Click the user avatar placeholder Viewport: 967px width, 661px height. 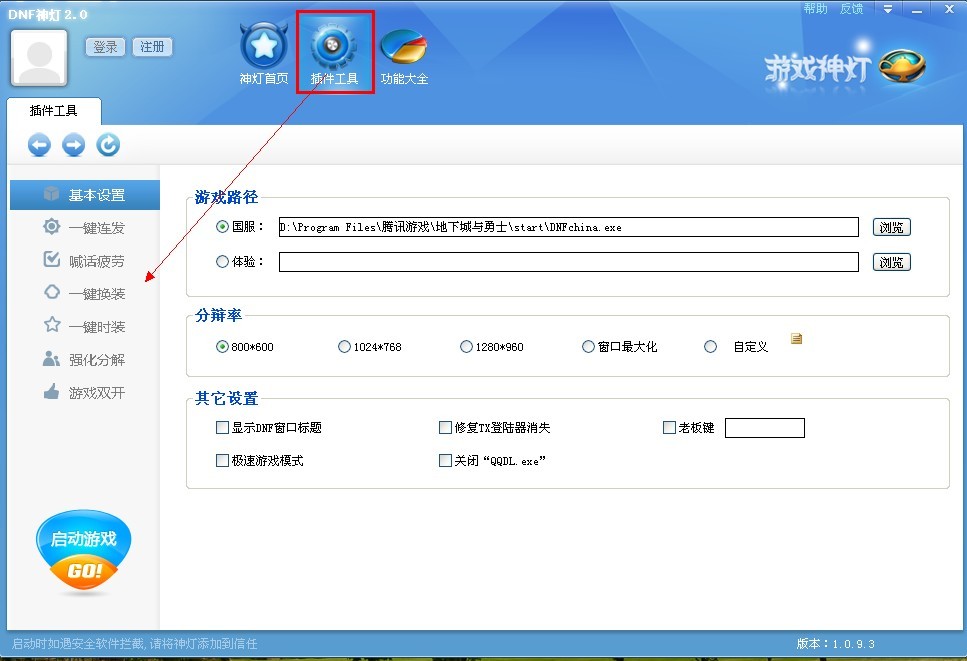point(39,57)
